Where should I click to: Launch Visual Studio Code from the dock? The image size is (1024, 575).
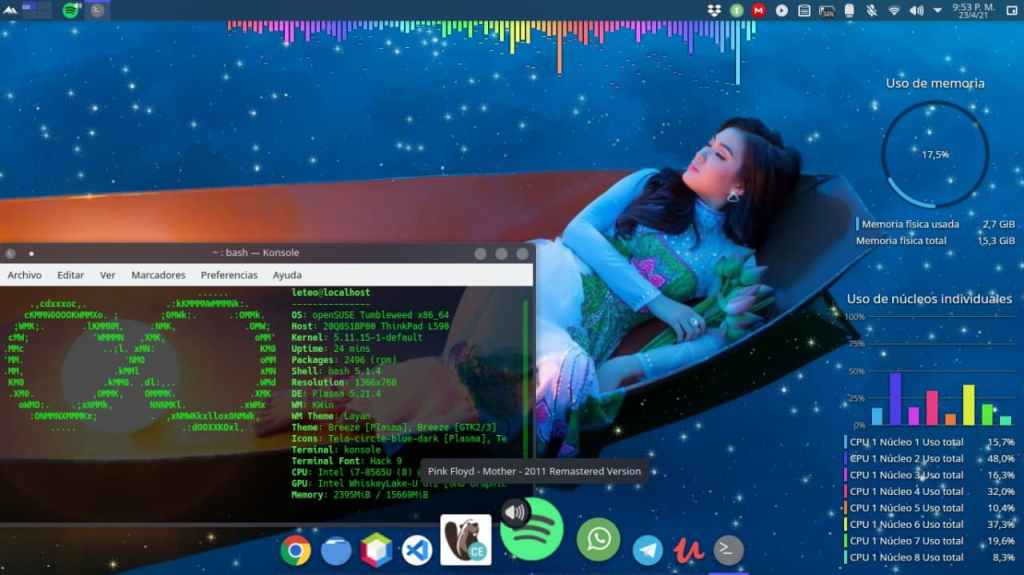click(x=416, y=549)
